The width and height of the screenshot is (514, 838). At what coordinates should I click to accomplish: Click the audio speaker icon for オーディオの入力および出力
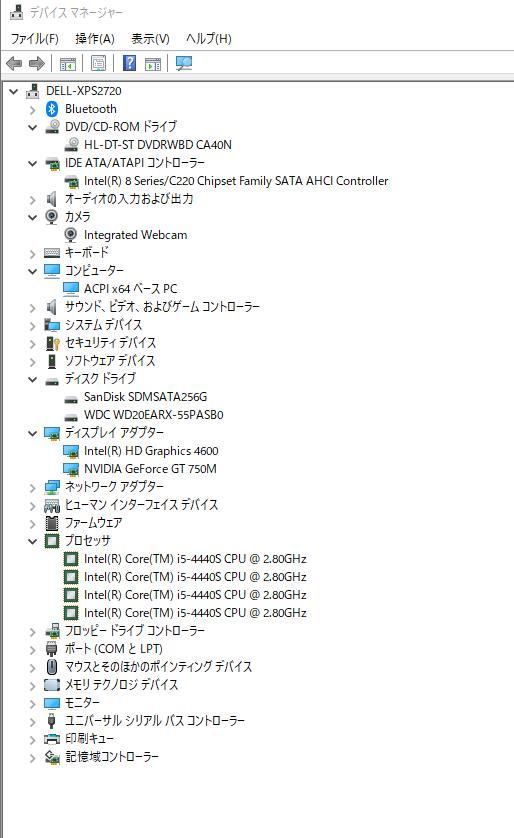(x=51, y=199)
